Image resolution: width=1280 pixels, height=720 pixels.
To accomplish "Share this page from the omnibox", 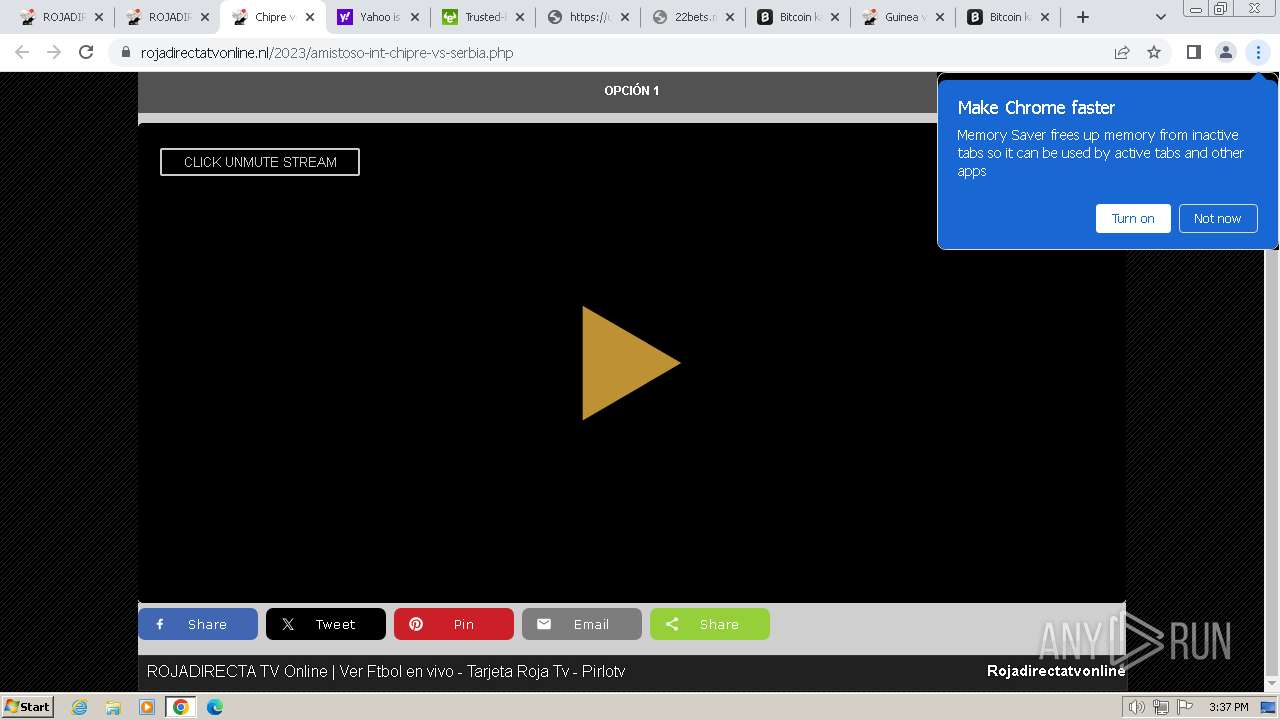I will point(1122,52).
